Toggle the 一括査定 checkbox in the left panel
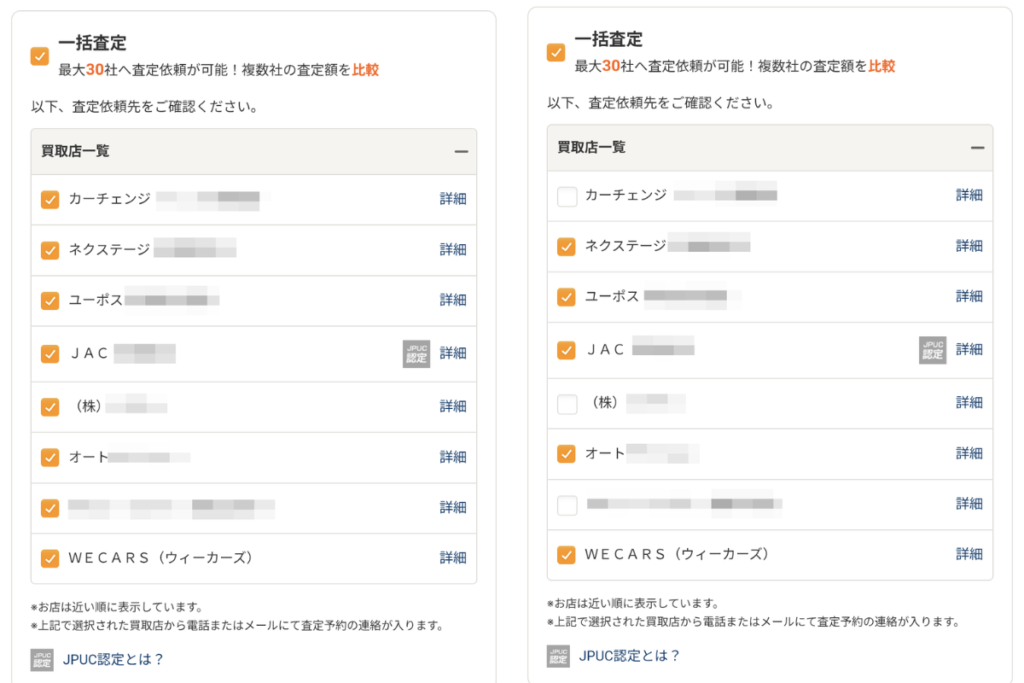The height and width of the screenshot is (683, 1024). [x=40, y=56]
